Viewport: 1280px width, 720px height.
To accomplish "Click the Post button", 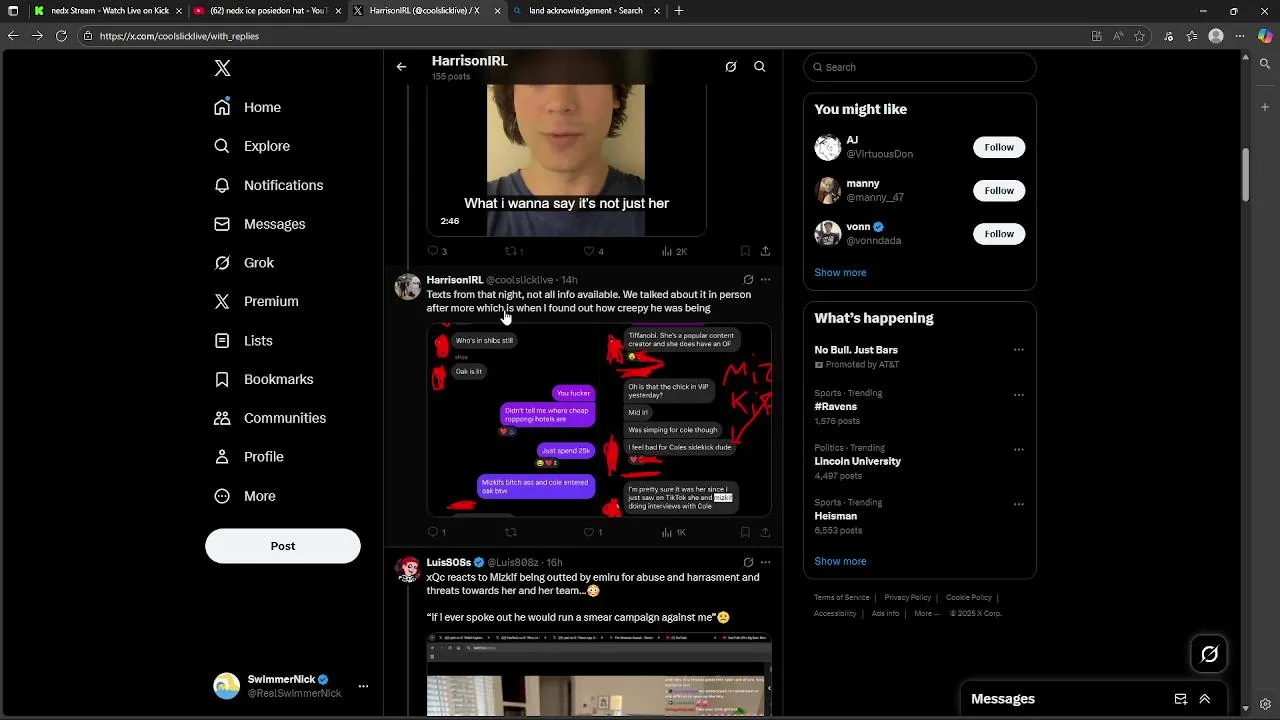I will point(283,546).
